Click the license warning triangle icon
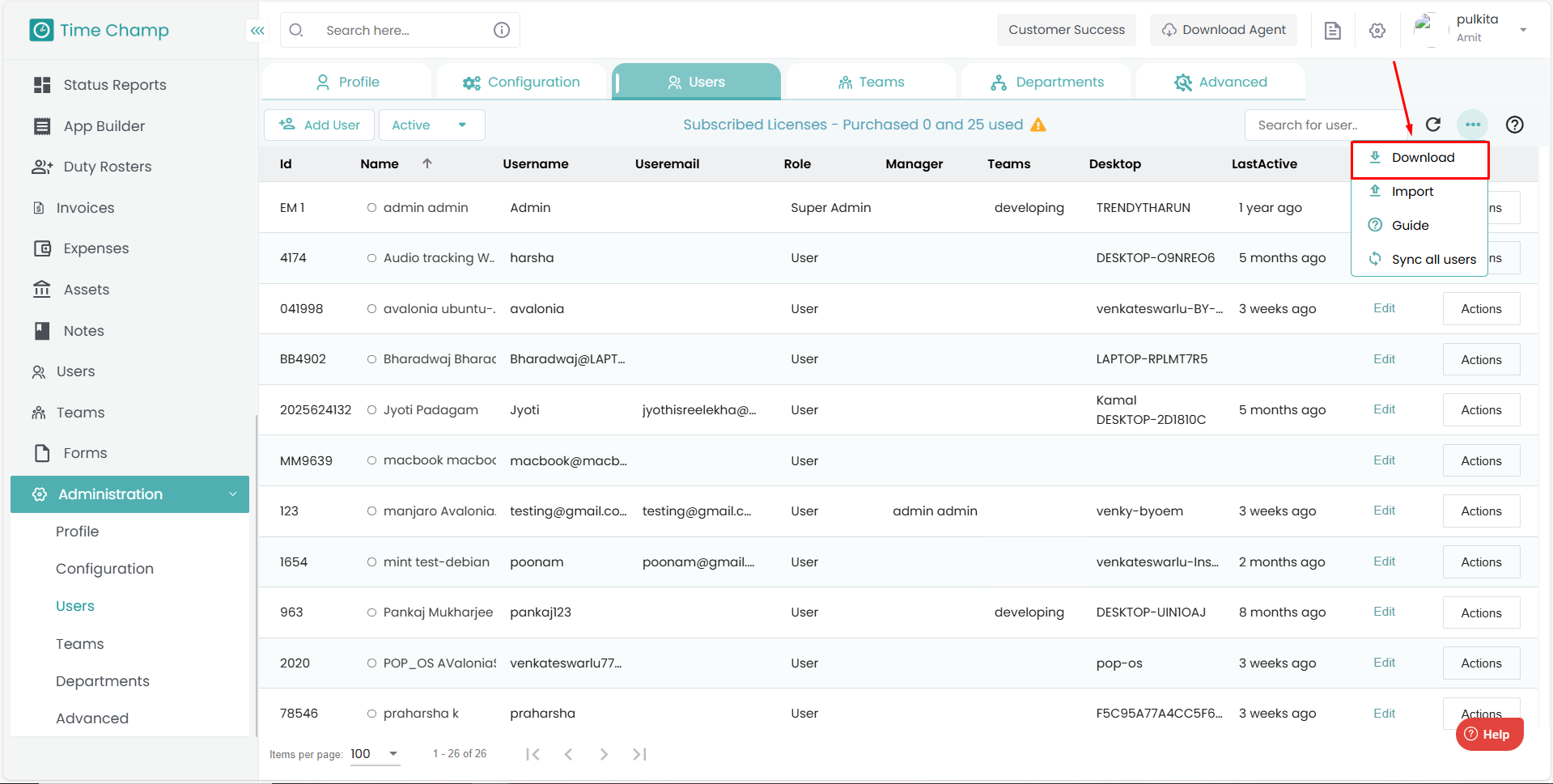The width and height of the screenshot is (1553, 784). pos(1038,125)
